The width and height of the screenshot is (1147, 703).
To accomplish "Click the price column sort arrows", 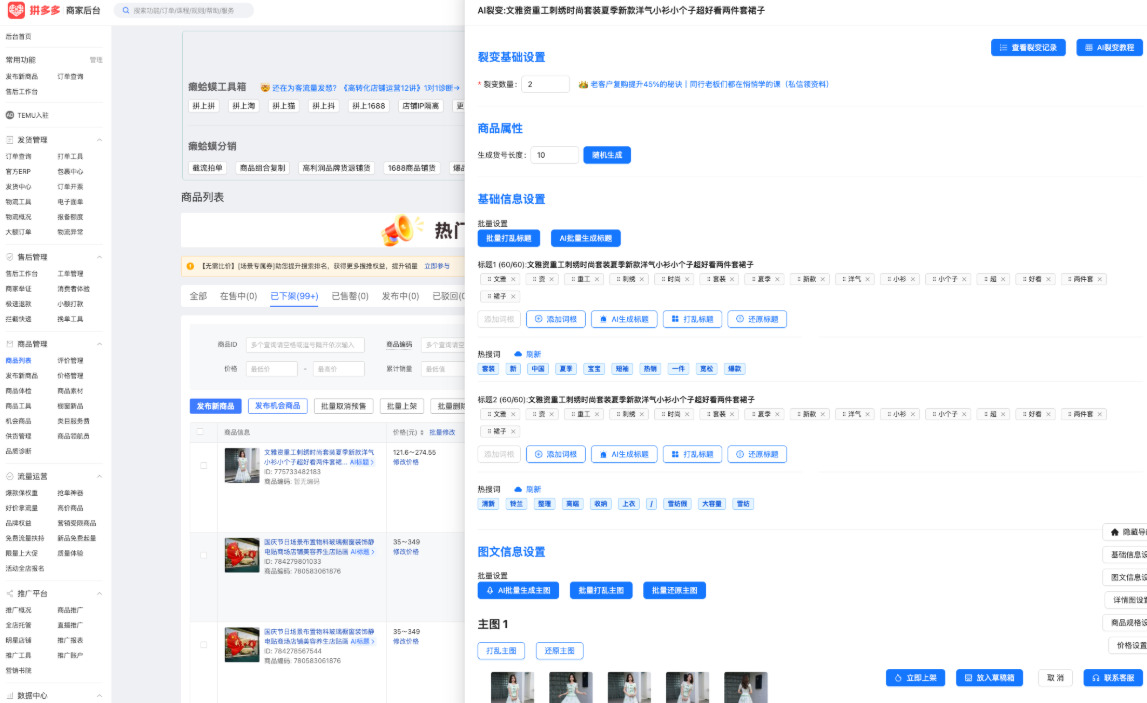I will pos(421,432).
